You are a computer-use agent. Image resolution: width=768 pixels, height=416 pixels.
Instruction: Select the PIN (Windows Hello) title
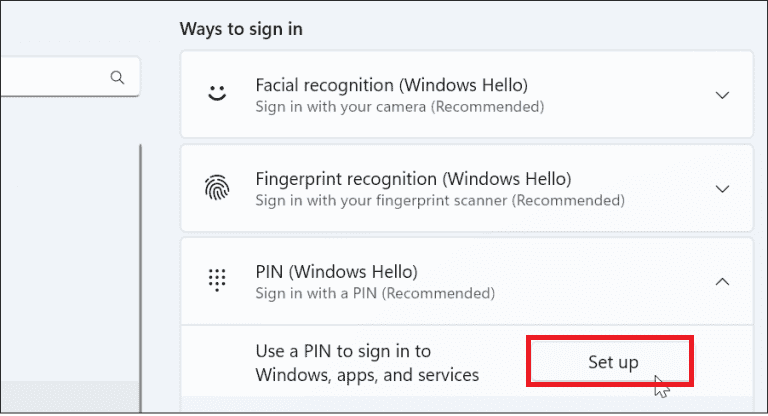click(336, 272)
